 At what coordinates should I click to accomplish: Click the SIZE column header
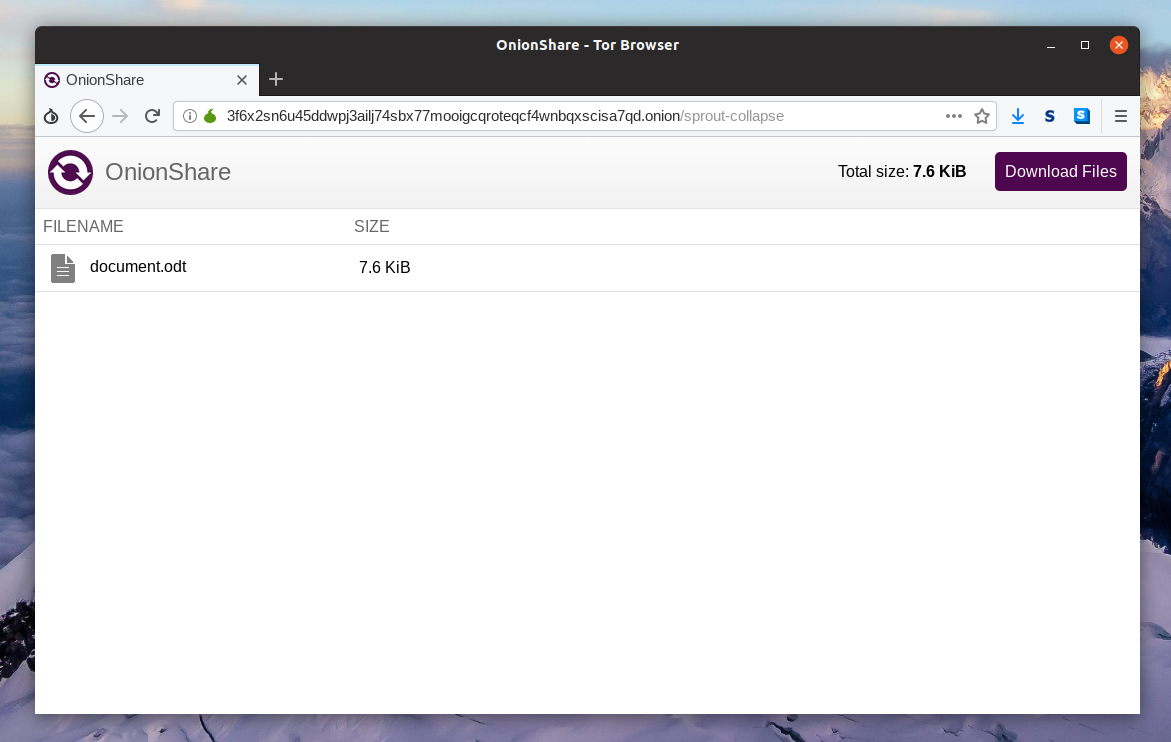[372, 226]
